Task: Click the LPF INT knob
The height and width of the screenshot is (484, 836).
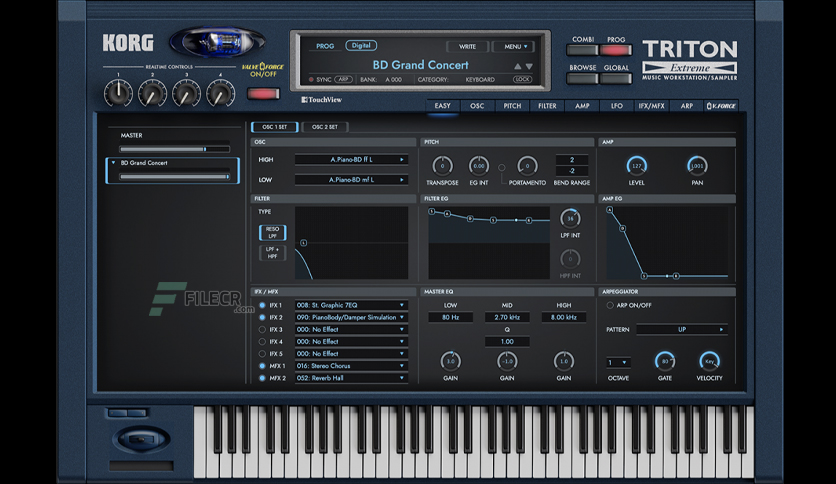Action: click(570, 219)
